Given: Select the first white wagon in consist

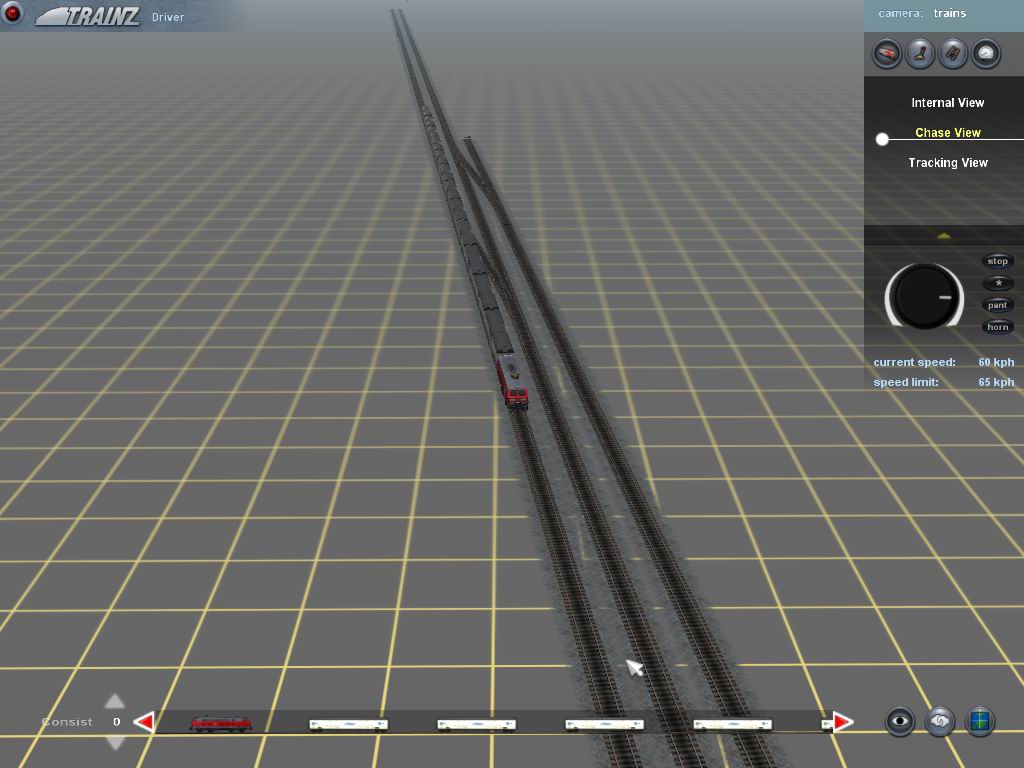Looking at the screenshot, I should [x=348, y=724].
